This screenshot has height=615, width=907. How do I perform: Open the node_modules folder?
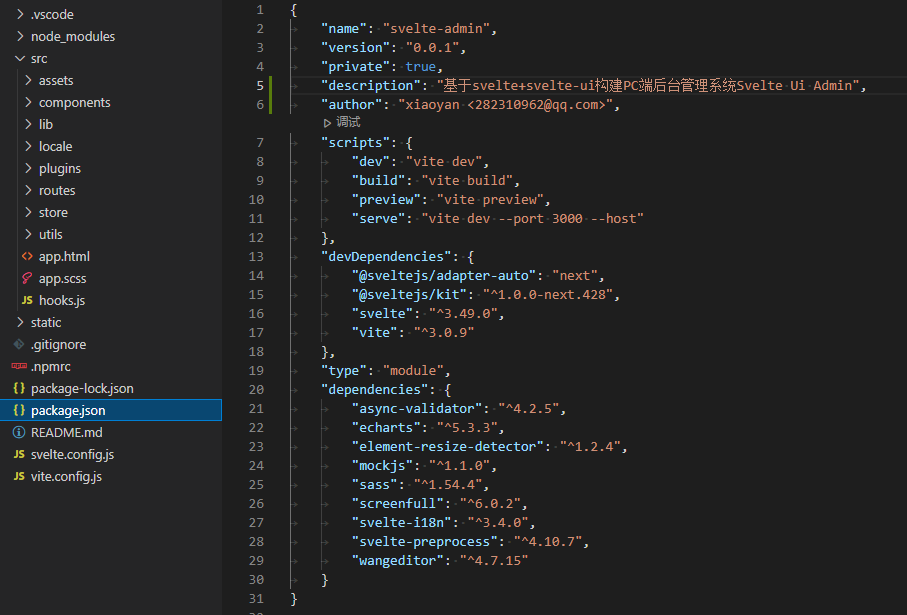[x=73, y=36]
